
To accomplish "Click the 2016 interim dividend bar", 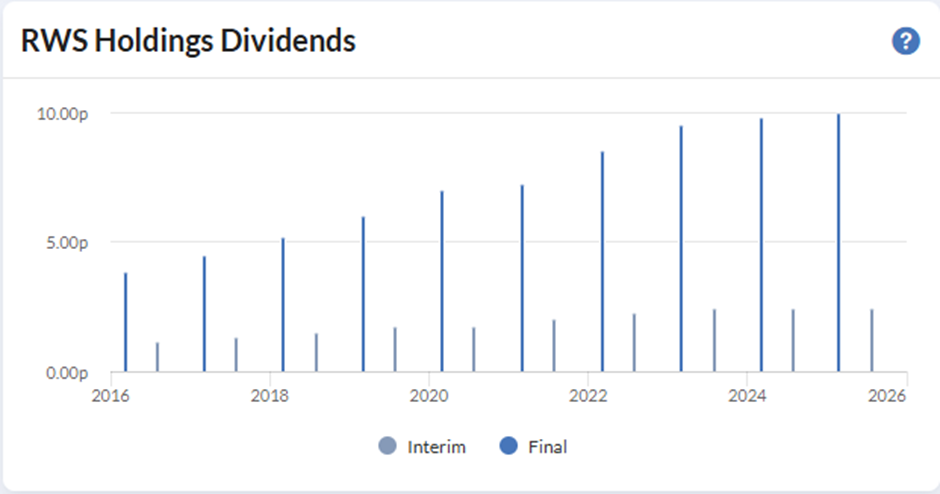I will pyautogui.click(x=158, y=357).
